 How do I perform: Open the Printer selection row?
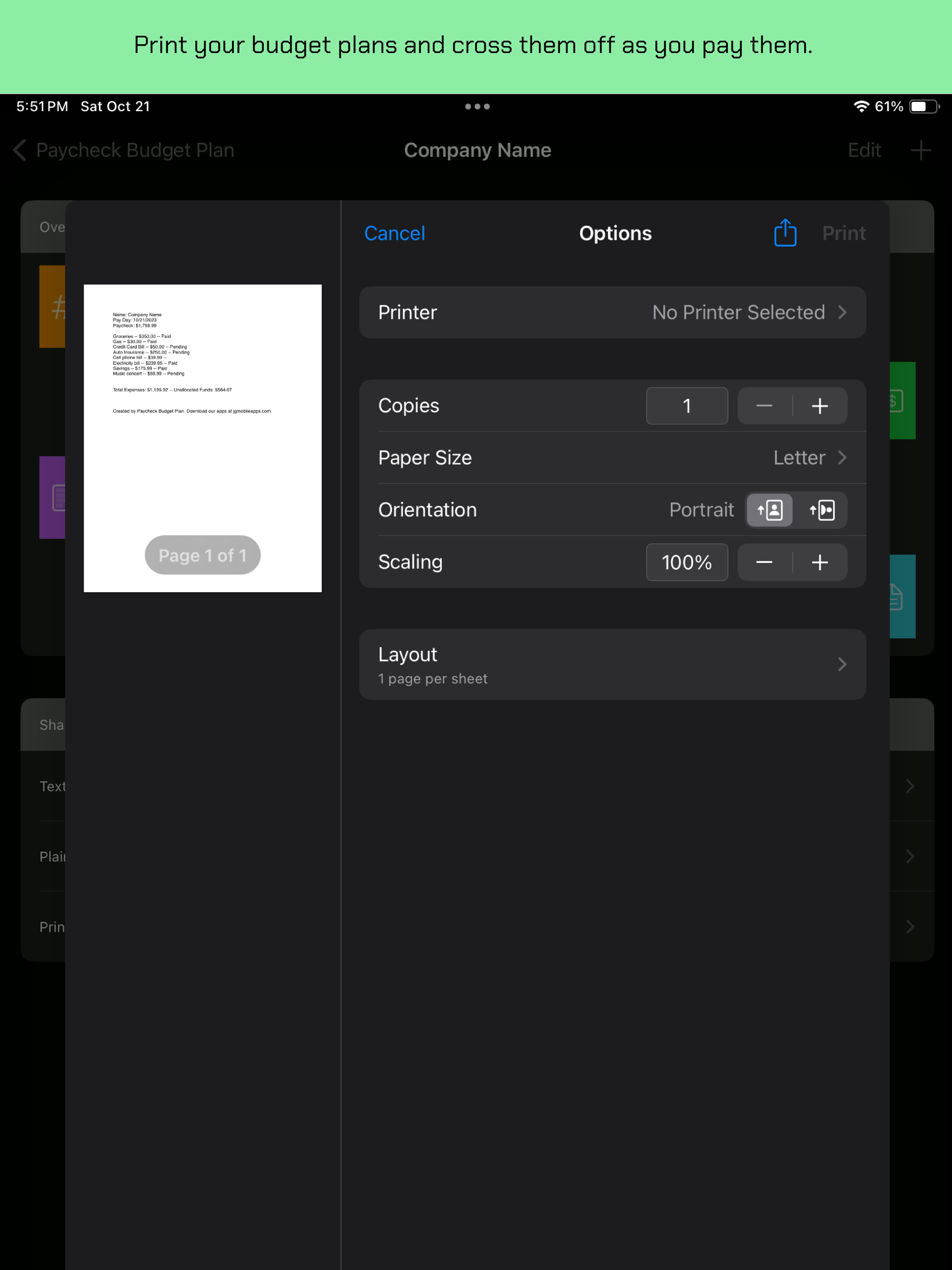[613, 312]
